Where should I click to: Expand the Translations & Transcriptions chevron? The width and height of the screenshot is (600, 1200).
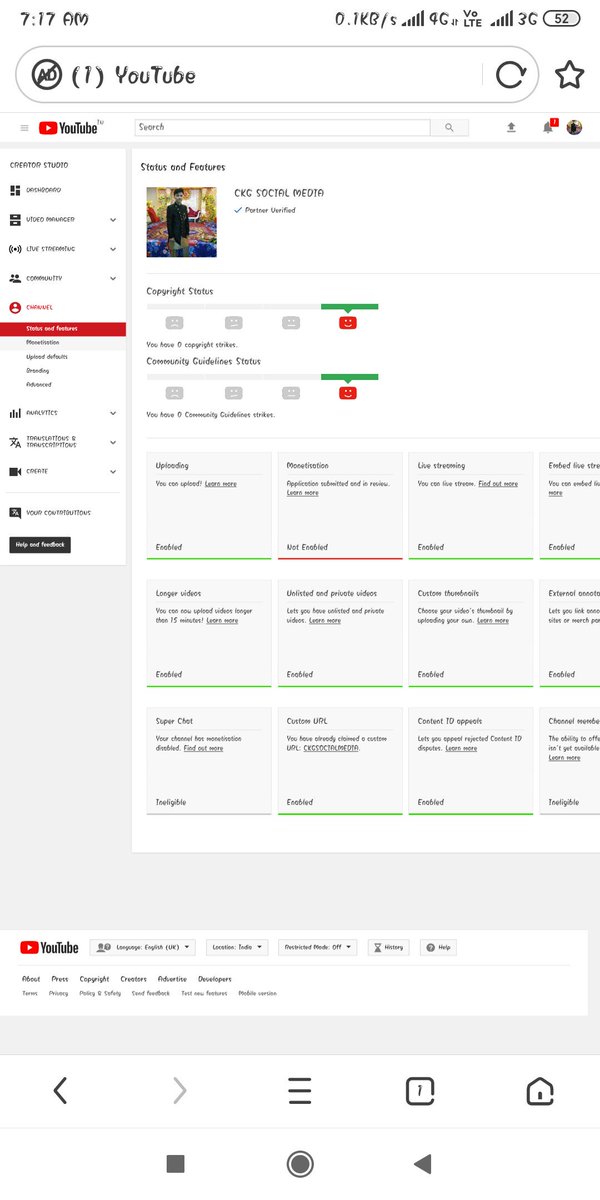[113, 442]
